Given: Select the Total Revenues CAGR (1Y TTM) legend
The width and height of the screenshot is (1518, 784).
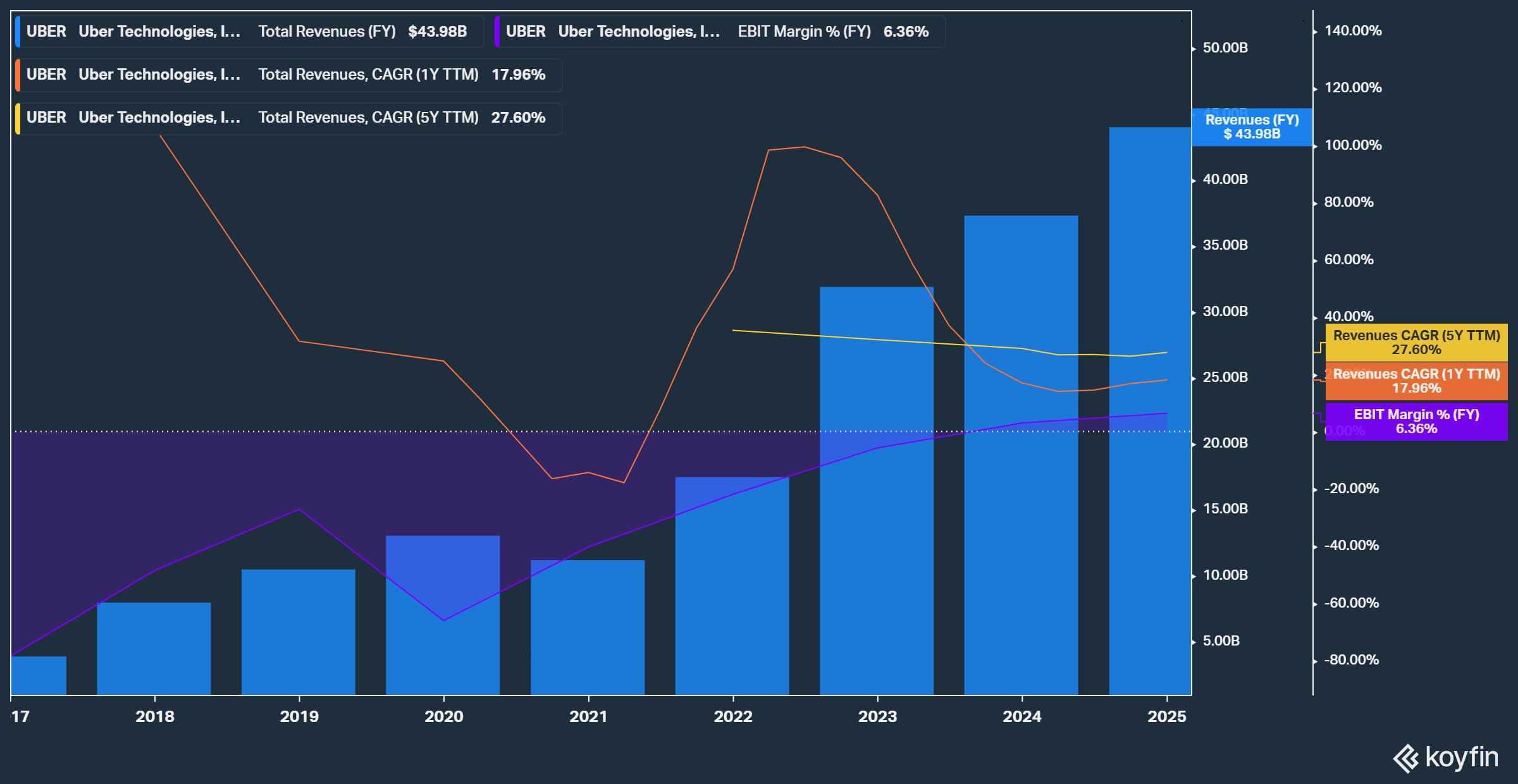Looking at the screenshot, I should click(288, 75).
